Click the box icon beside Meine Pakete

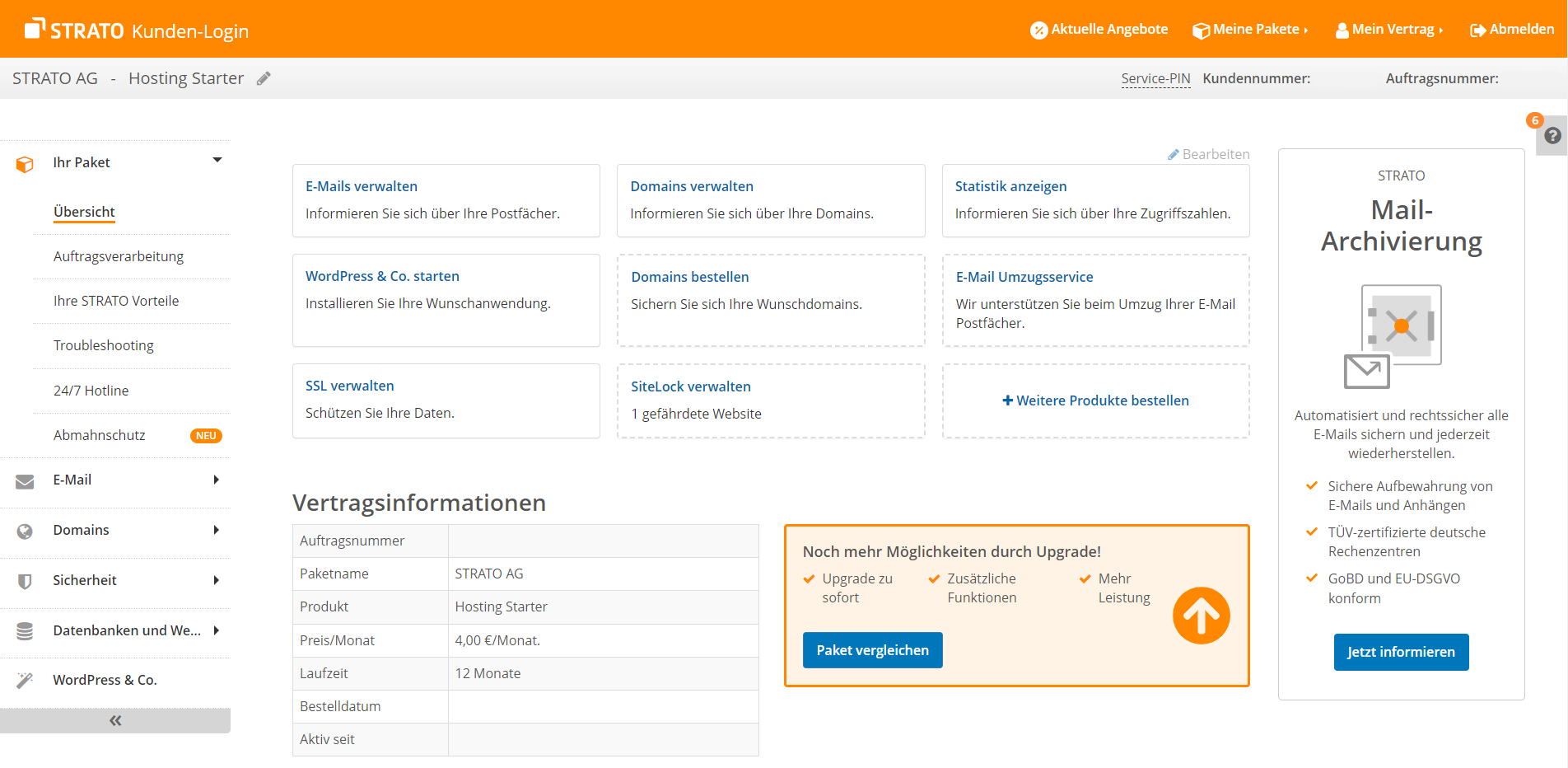[1201, 30]
